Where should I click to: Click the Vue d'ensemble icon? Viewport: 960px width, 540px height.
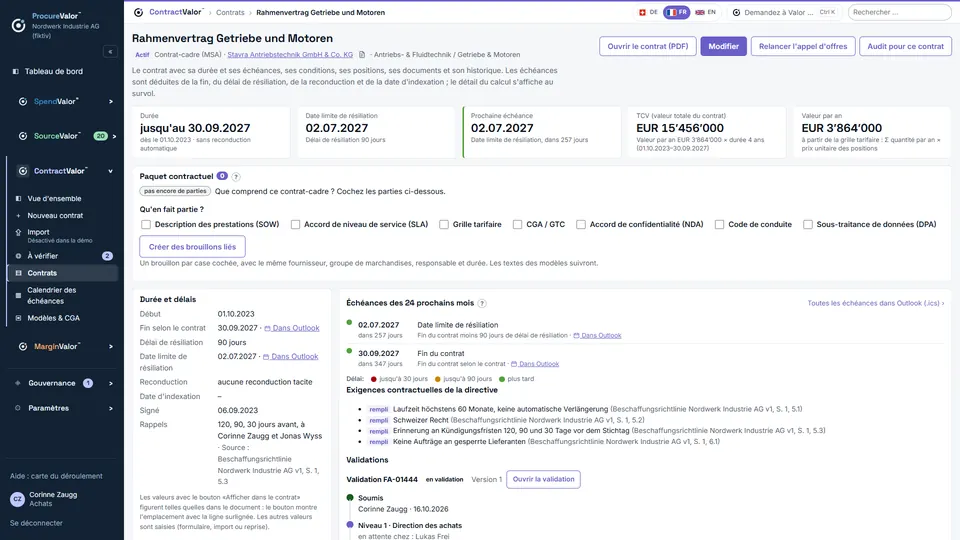pos(18,199)
